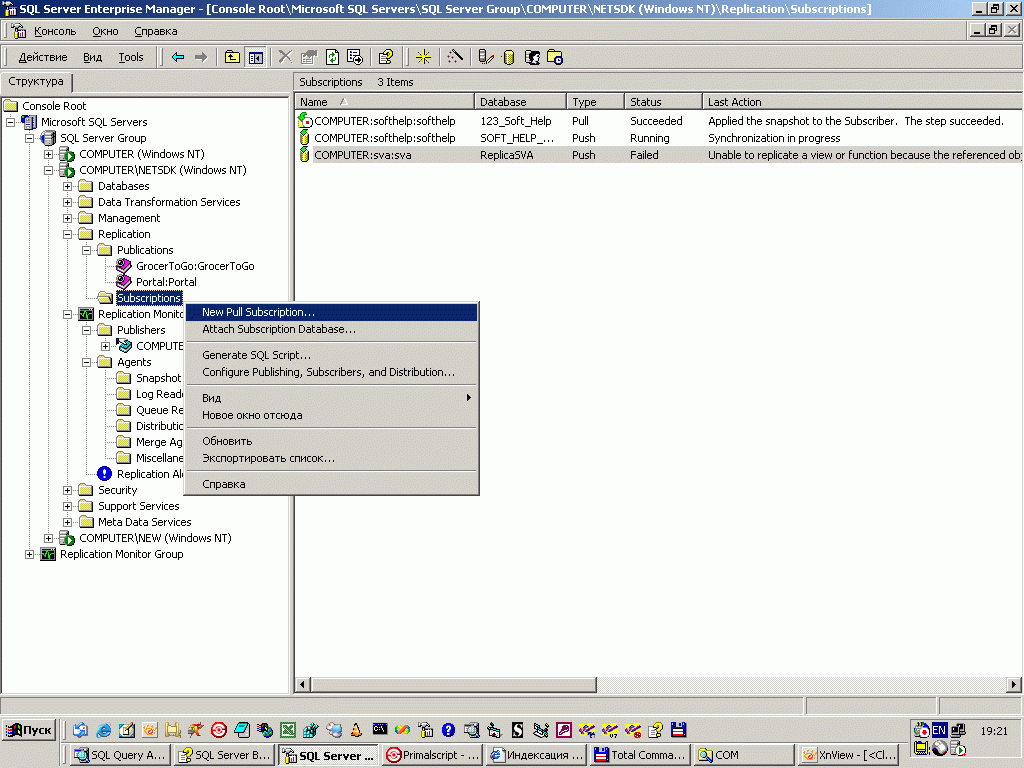Sort list by Last Action column header
This screenshot has height=768, width=1024.
click(862, 102)
